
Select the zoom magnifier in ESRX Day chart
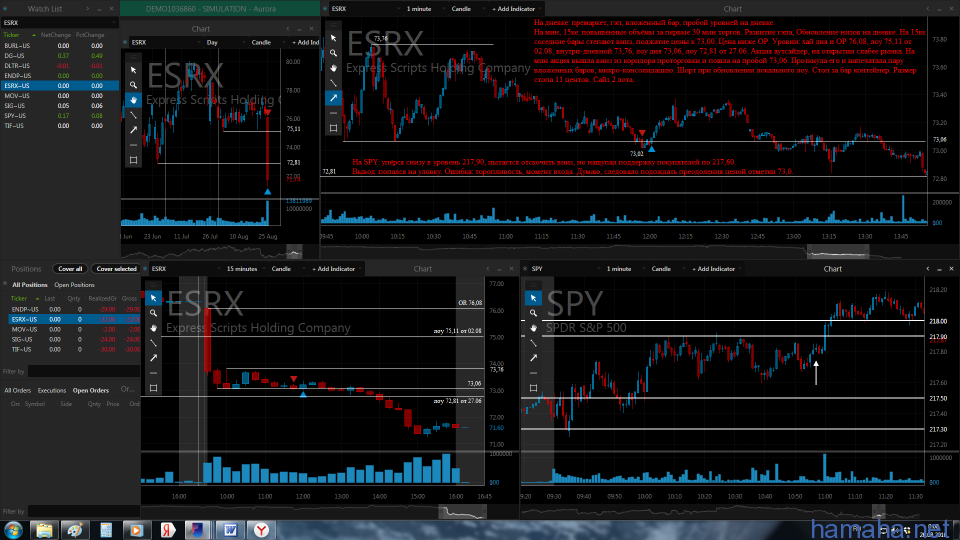pos(133,85)
